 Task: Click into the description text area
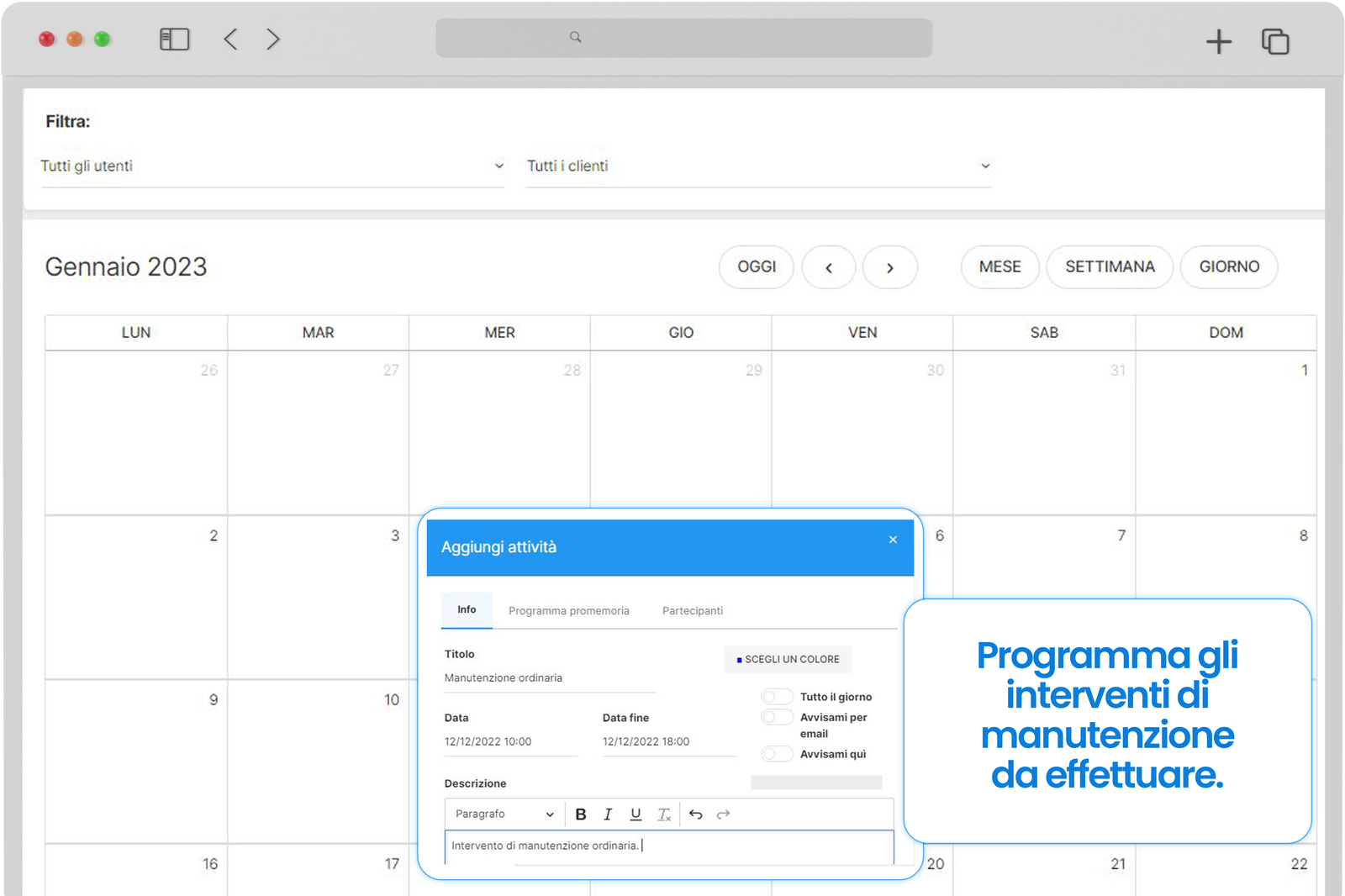click(x=669, y=847)
